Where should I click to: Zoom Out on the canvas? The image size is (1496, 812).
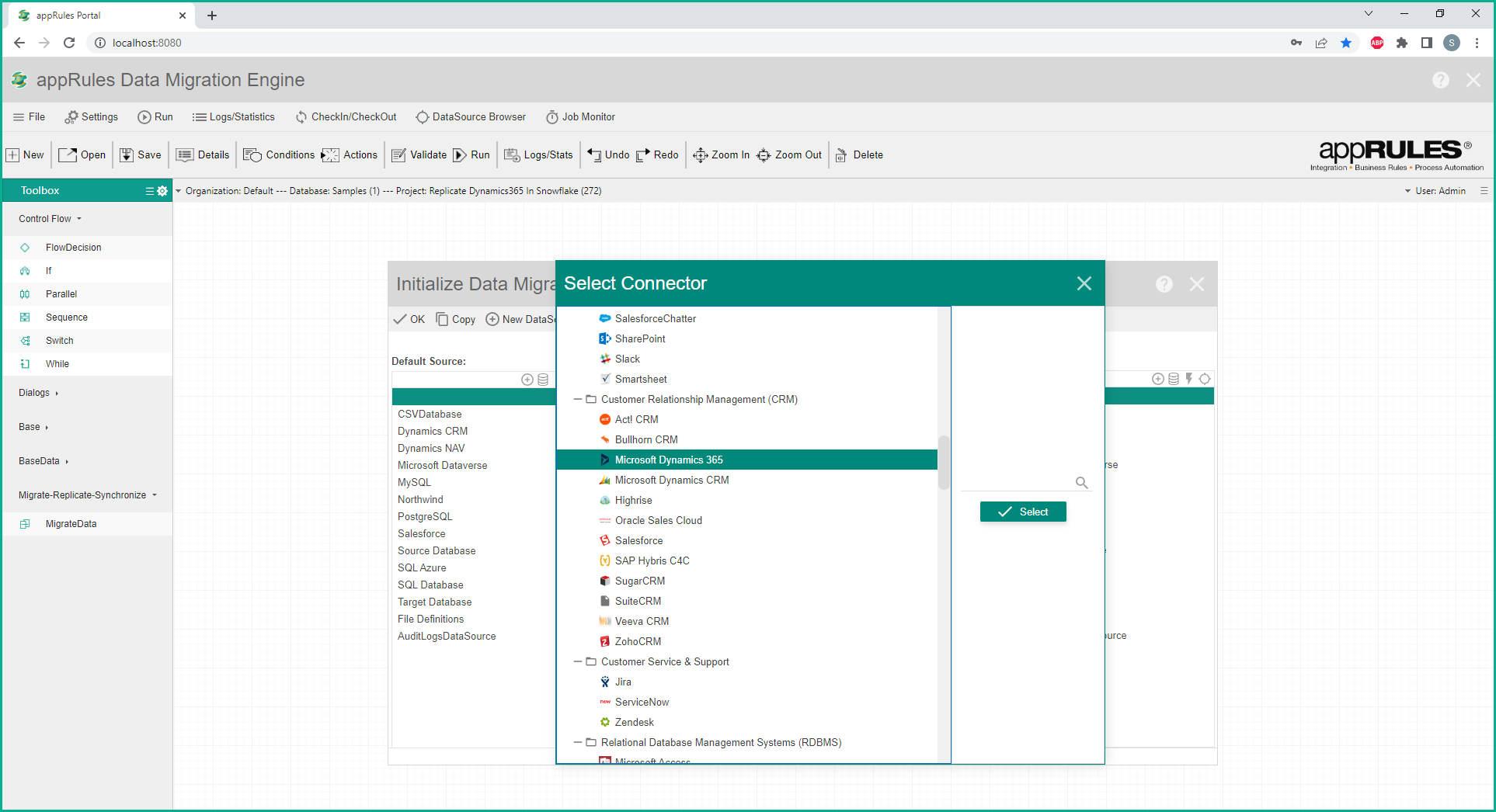pos(789,155)
